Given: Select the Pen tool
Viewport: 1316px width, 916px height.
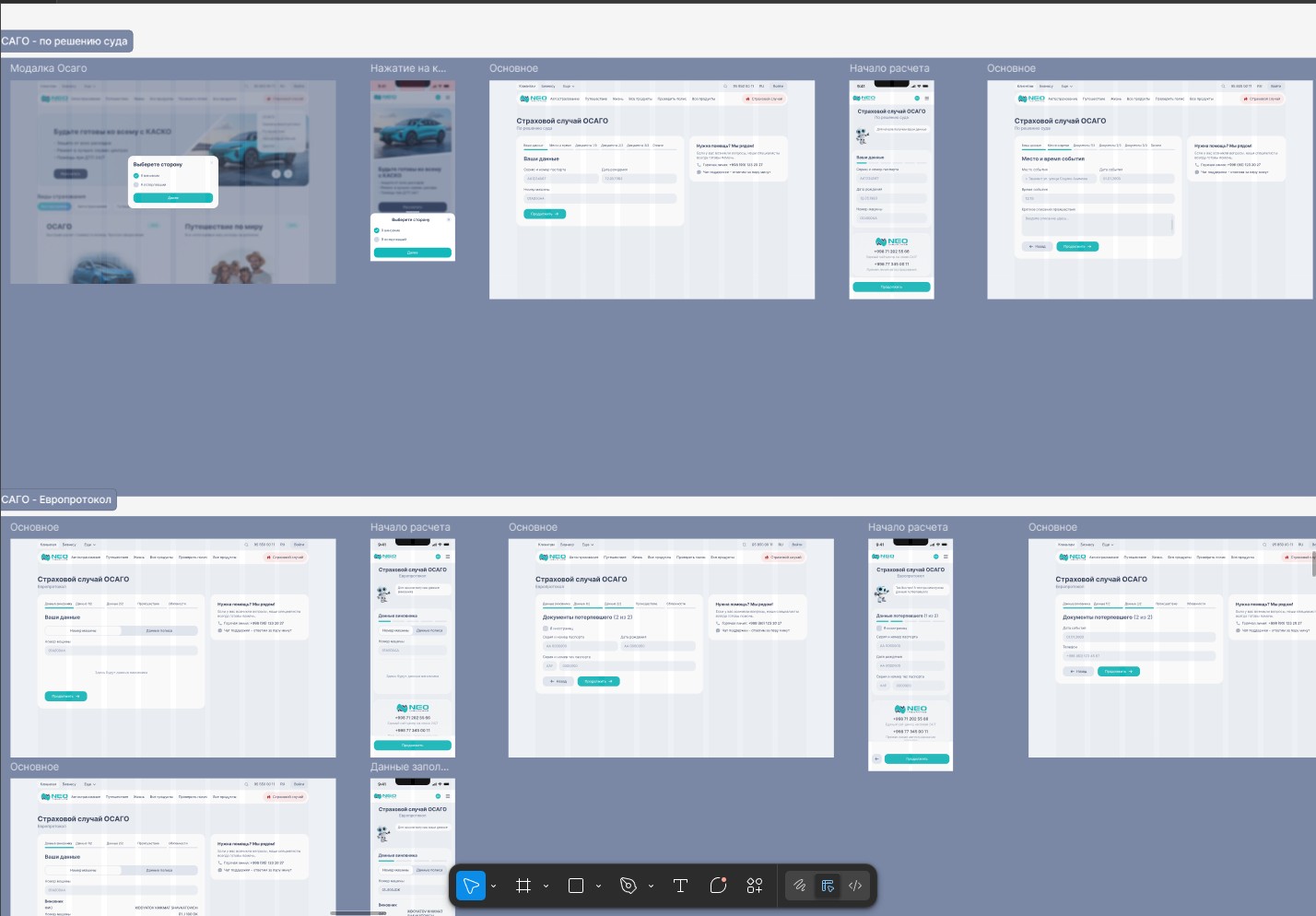Looking at the screenshot, I should [629, 886].
